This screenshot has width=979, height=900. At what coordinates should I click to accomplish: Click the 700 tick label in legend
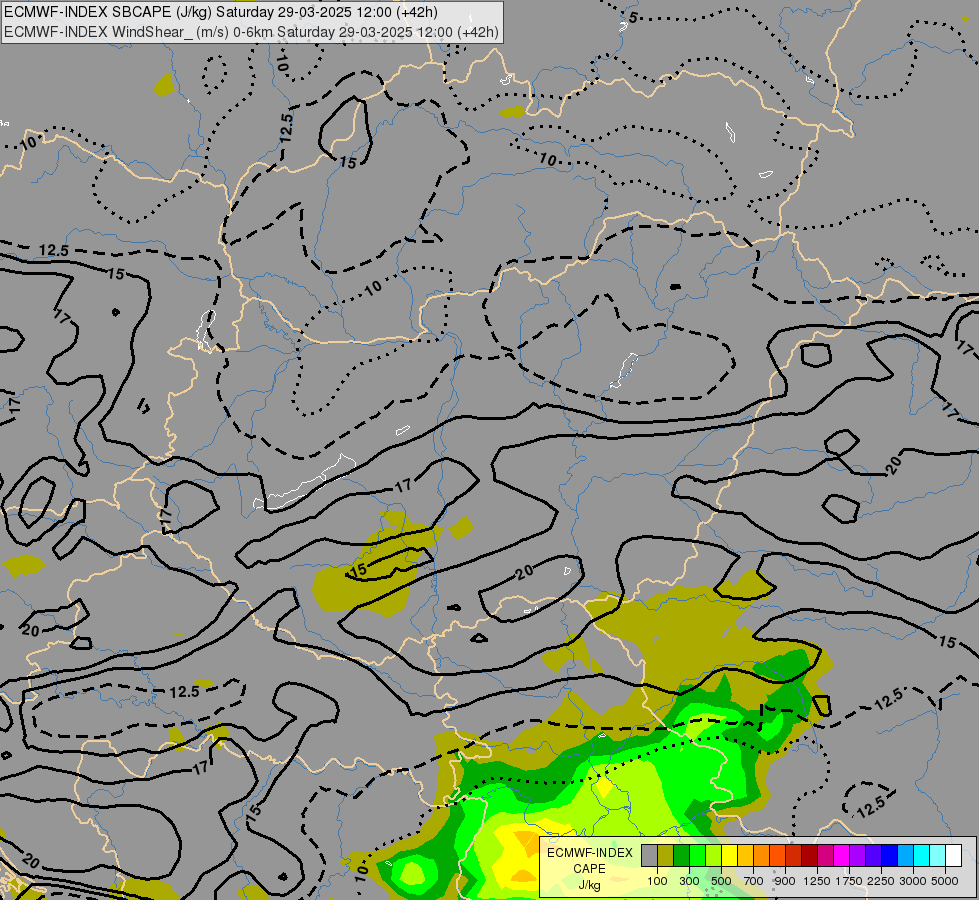click(754, 881)
